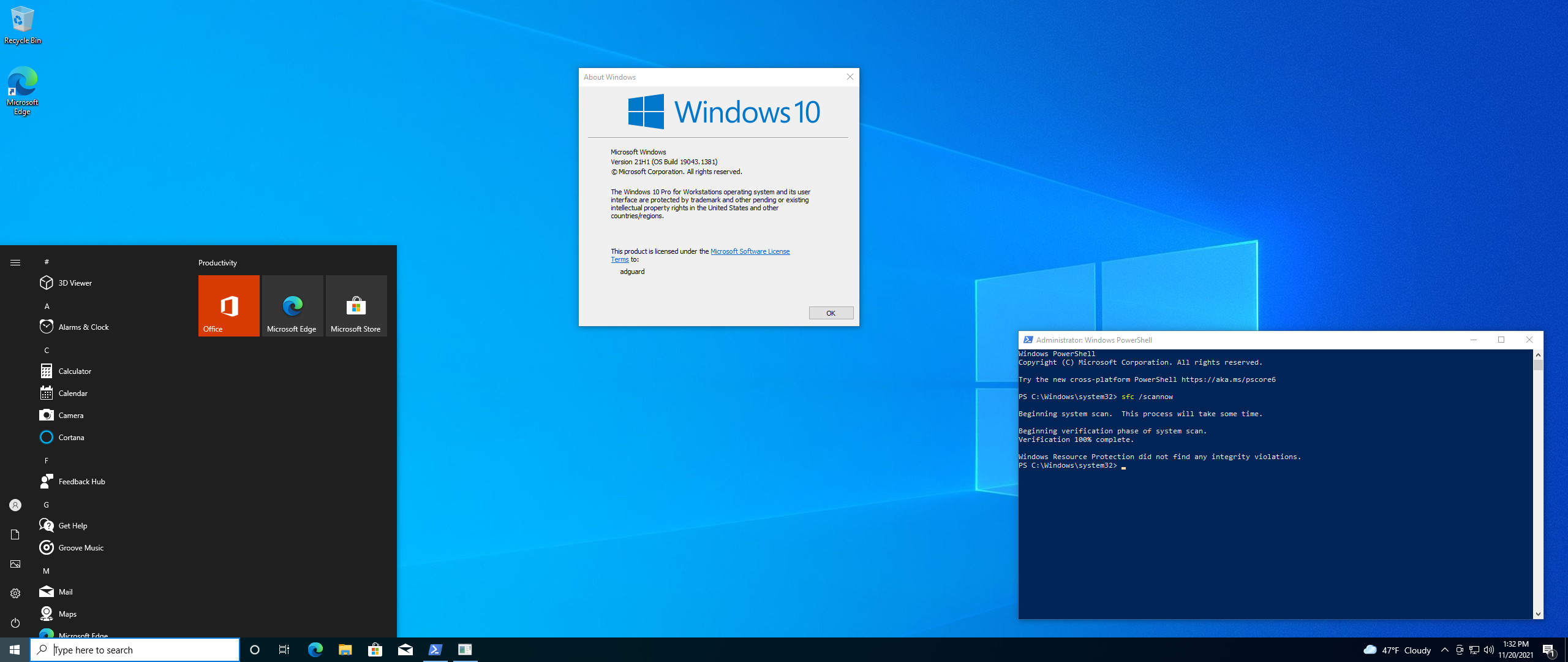Open Microsoft Software License Terms link
Screen dimensions: 1568x662
point(750,251)
